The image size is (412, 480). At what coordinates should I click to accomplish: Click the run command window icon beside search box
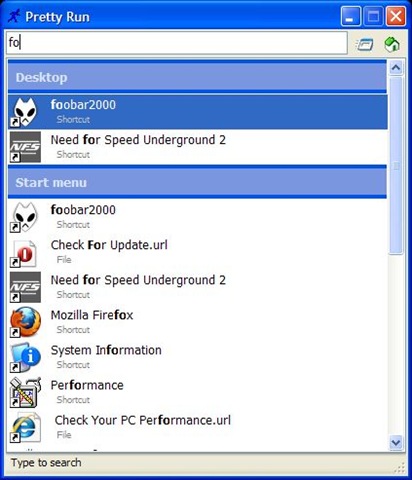[x=364, y=44]
